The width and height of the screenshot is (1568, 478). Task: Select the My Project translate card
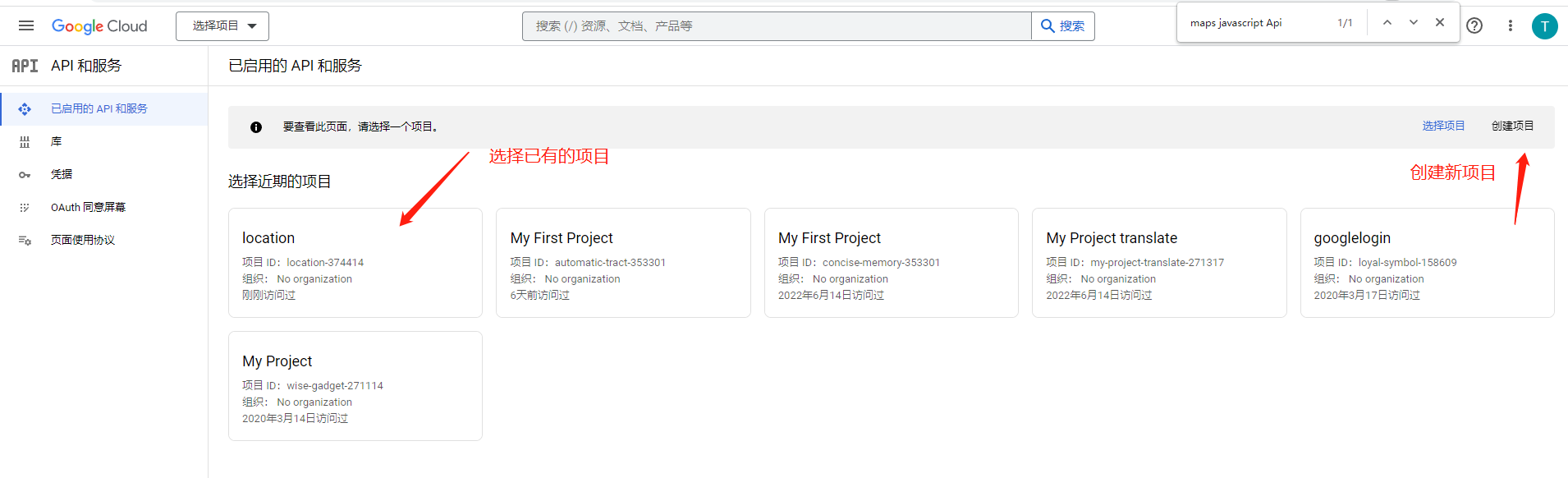pos(1159,263)
